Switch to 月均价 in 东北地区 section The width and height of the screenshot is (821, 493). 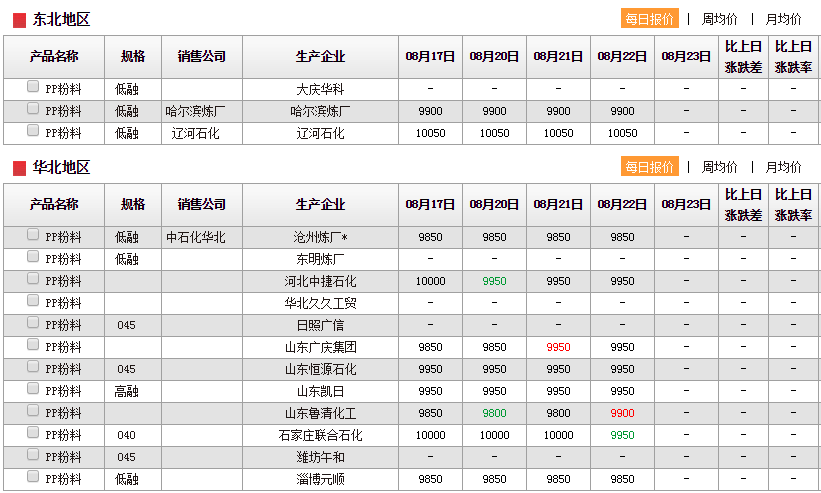click(x=783, y=19)
